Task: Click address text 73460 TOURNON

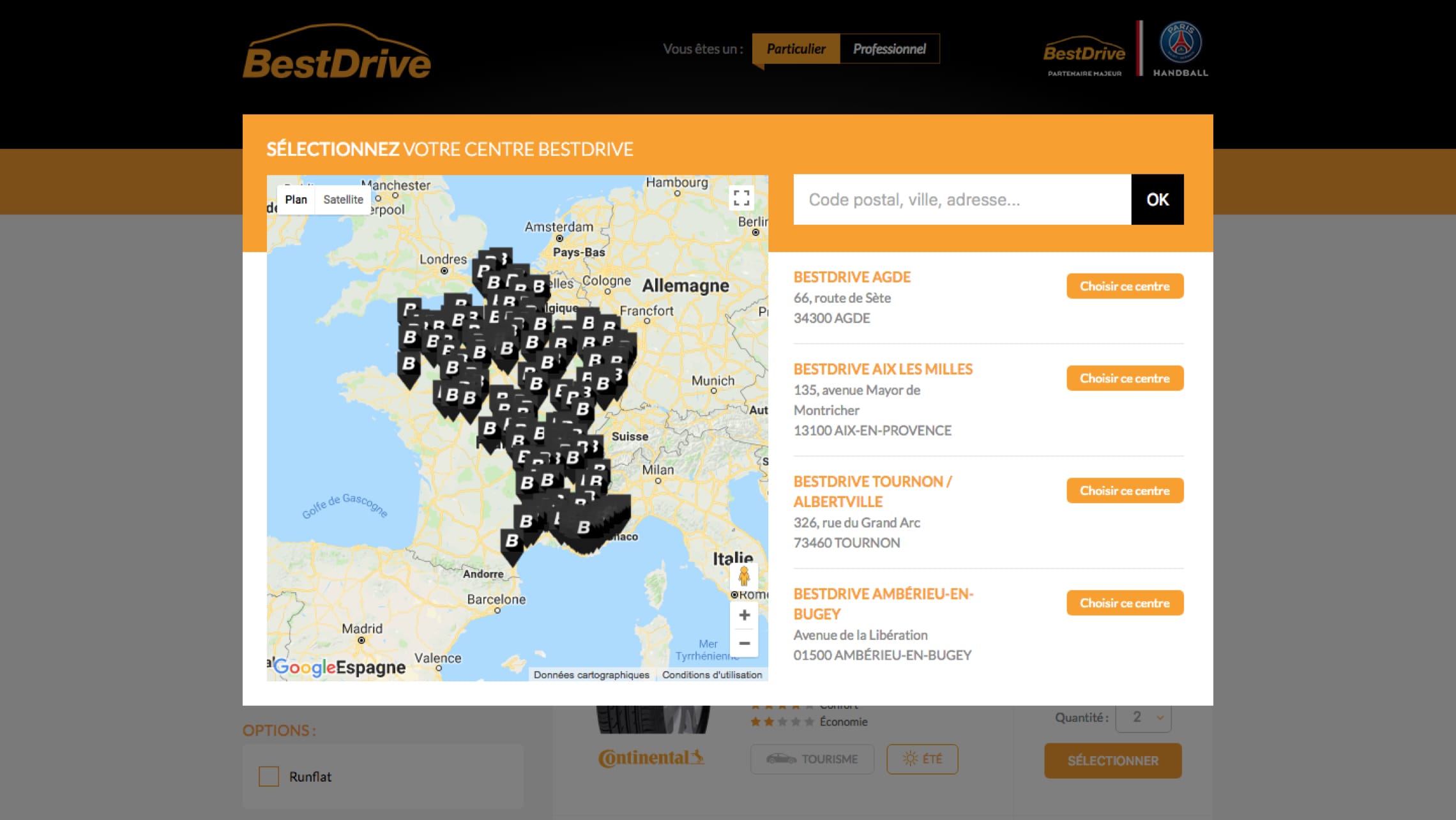Action: pos(847,543)
